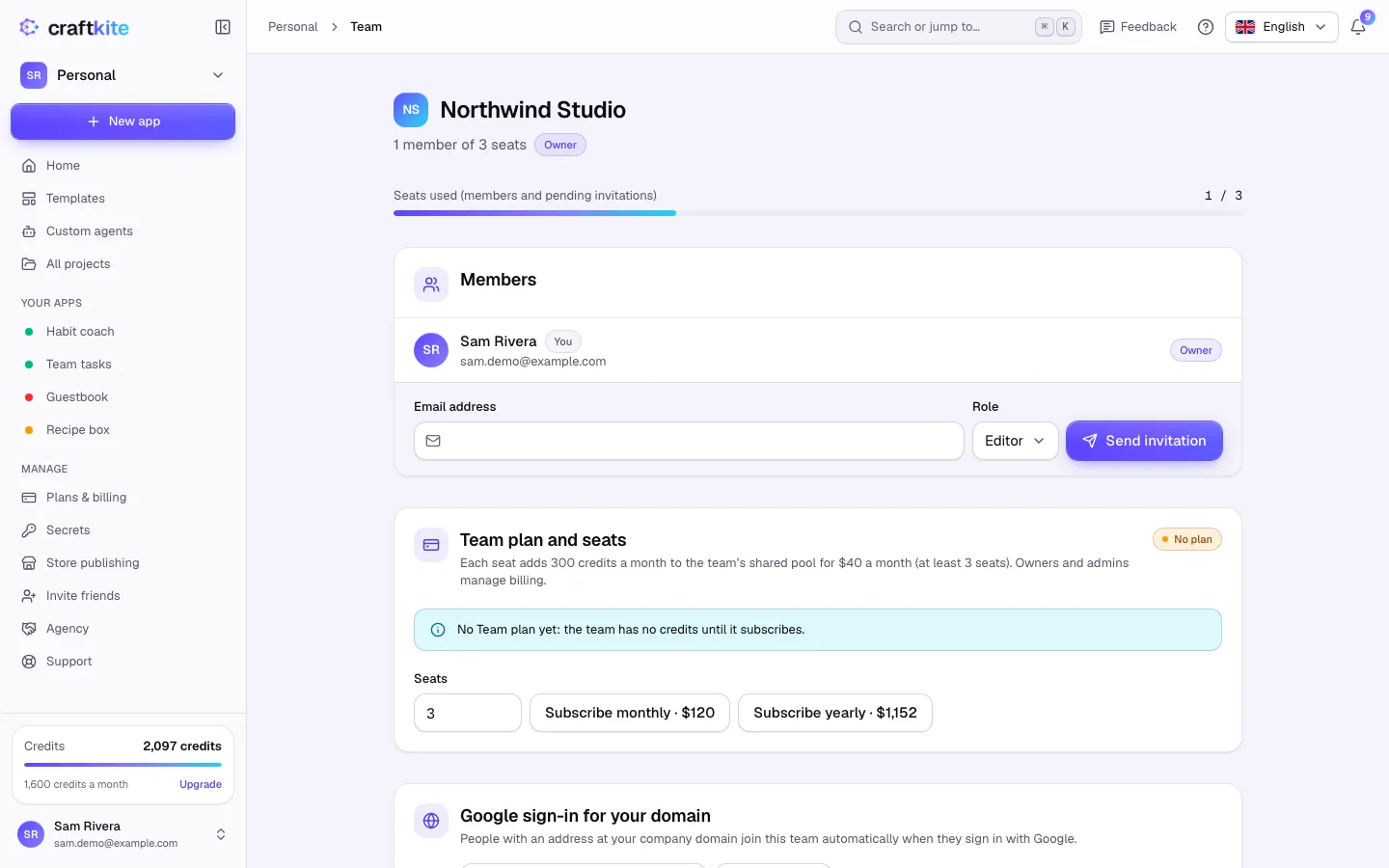Open the Habit coach app
The image size is (1389, 868).
point(123,332)
